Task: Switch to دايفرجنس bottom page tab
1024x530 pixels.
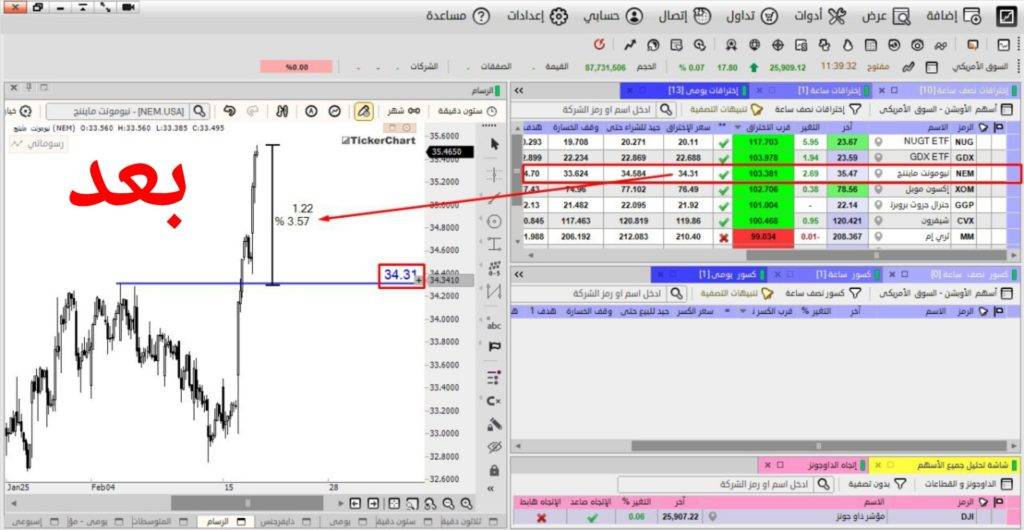Action: pos(284,522)
